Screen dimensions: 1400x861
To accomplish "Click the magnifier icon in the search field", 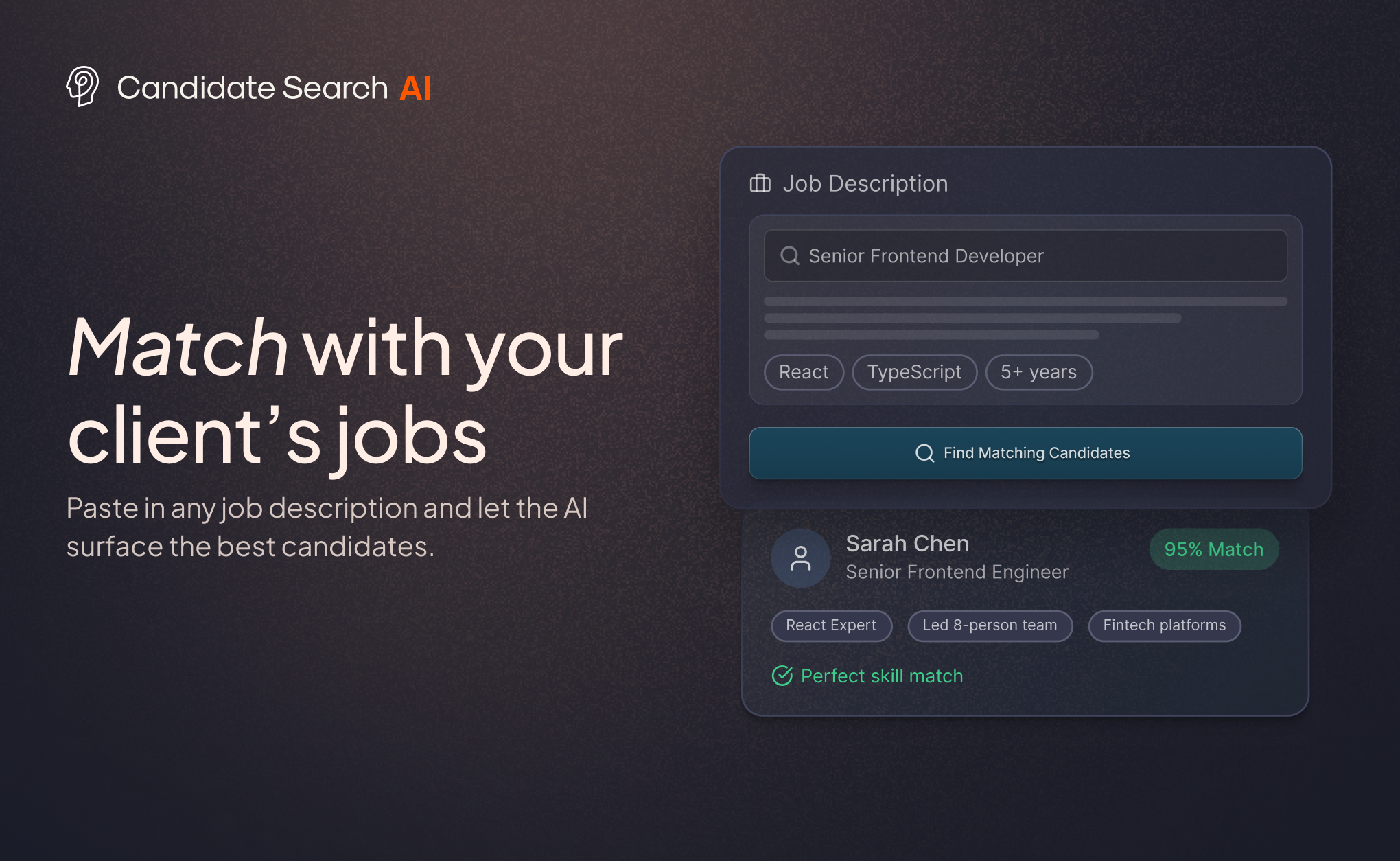I will point(790,255).
